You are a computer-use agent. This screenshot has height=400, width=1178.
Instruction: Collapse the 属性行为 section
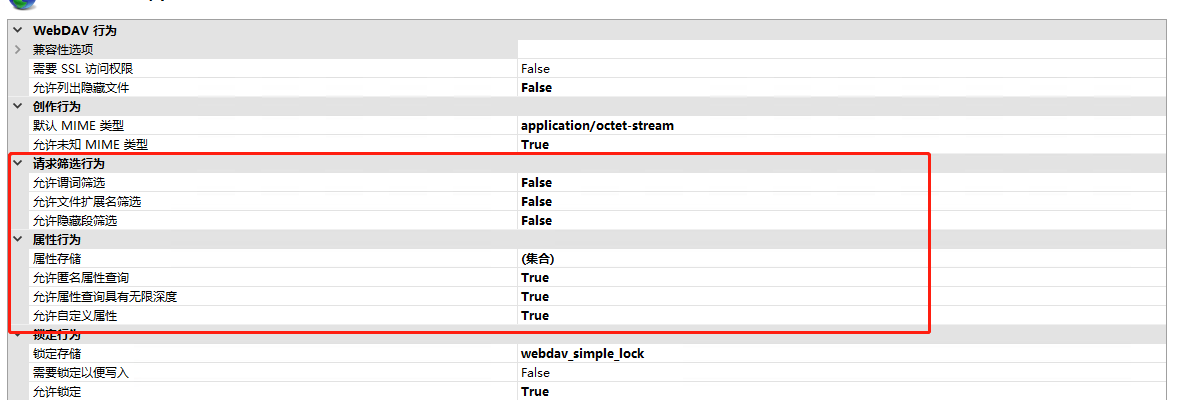[x=18, y=240]
